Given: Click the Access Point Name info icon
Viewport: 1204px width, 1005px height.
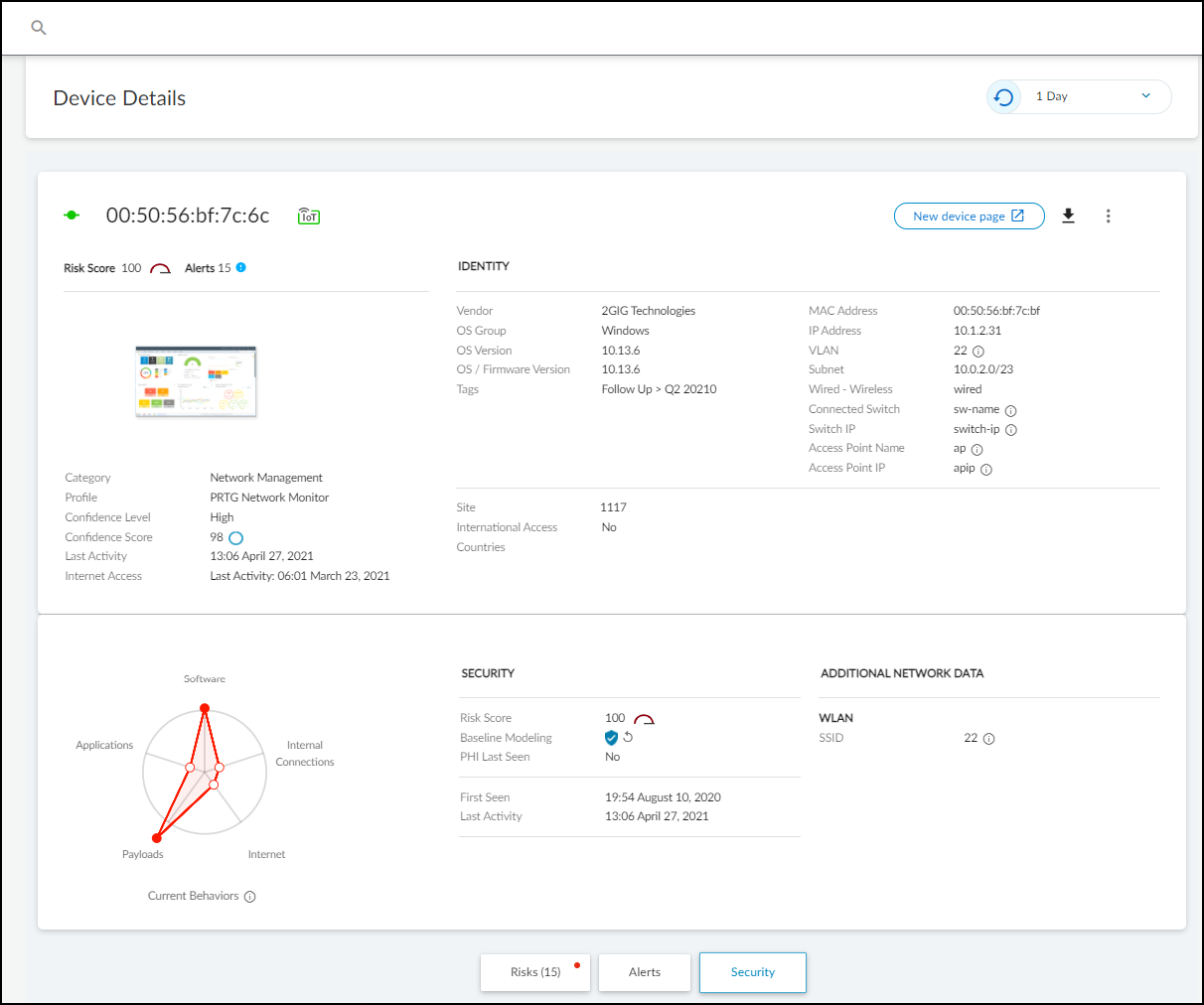Looking at the screenshot, I should pos(978,450).
